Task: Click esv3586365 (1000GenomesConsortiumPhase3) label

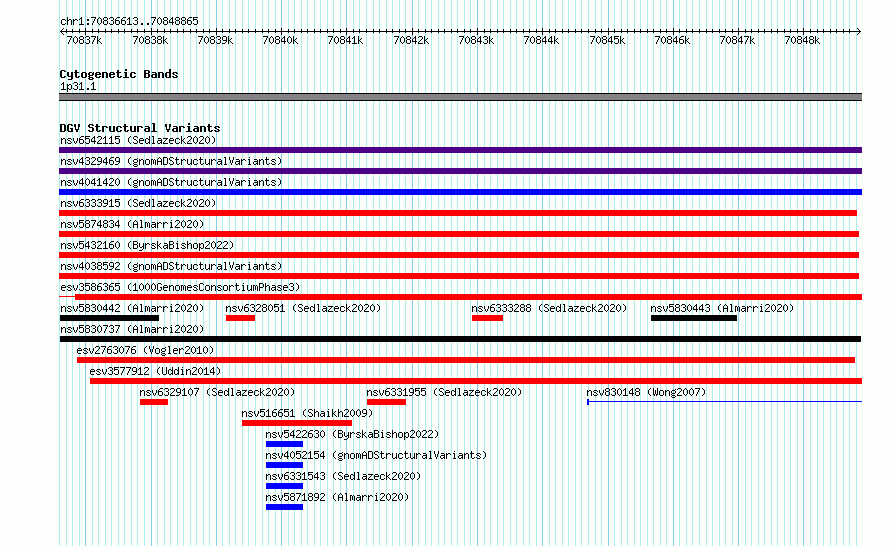Action: 180,287
